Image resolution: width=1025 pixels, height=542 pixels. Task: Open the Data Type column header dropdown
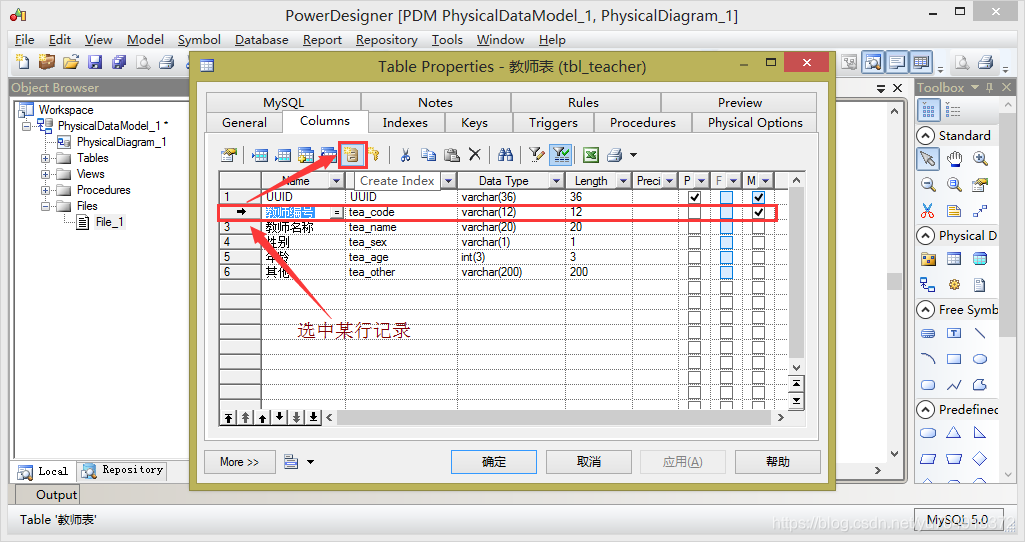556,180
